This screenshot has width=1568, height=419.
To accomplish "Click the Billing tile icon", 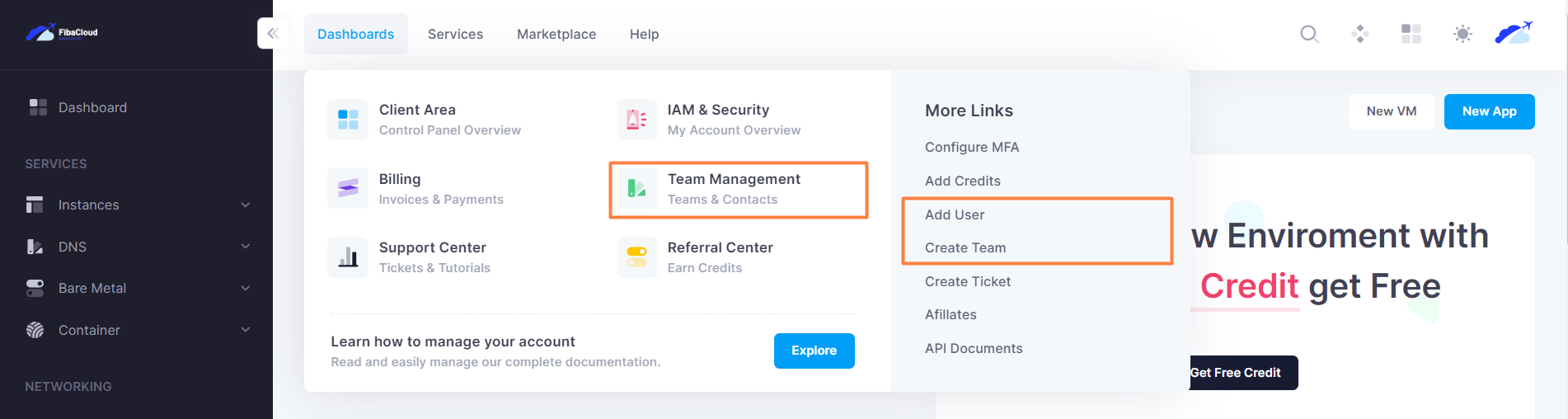I will click(348, 188).
